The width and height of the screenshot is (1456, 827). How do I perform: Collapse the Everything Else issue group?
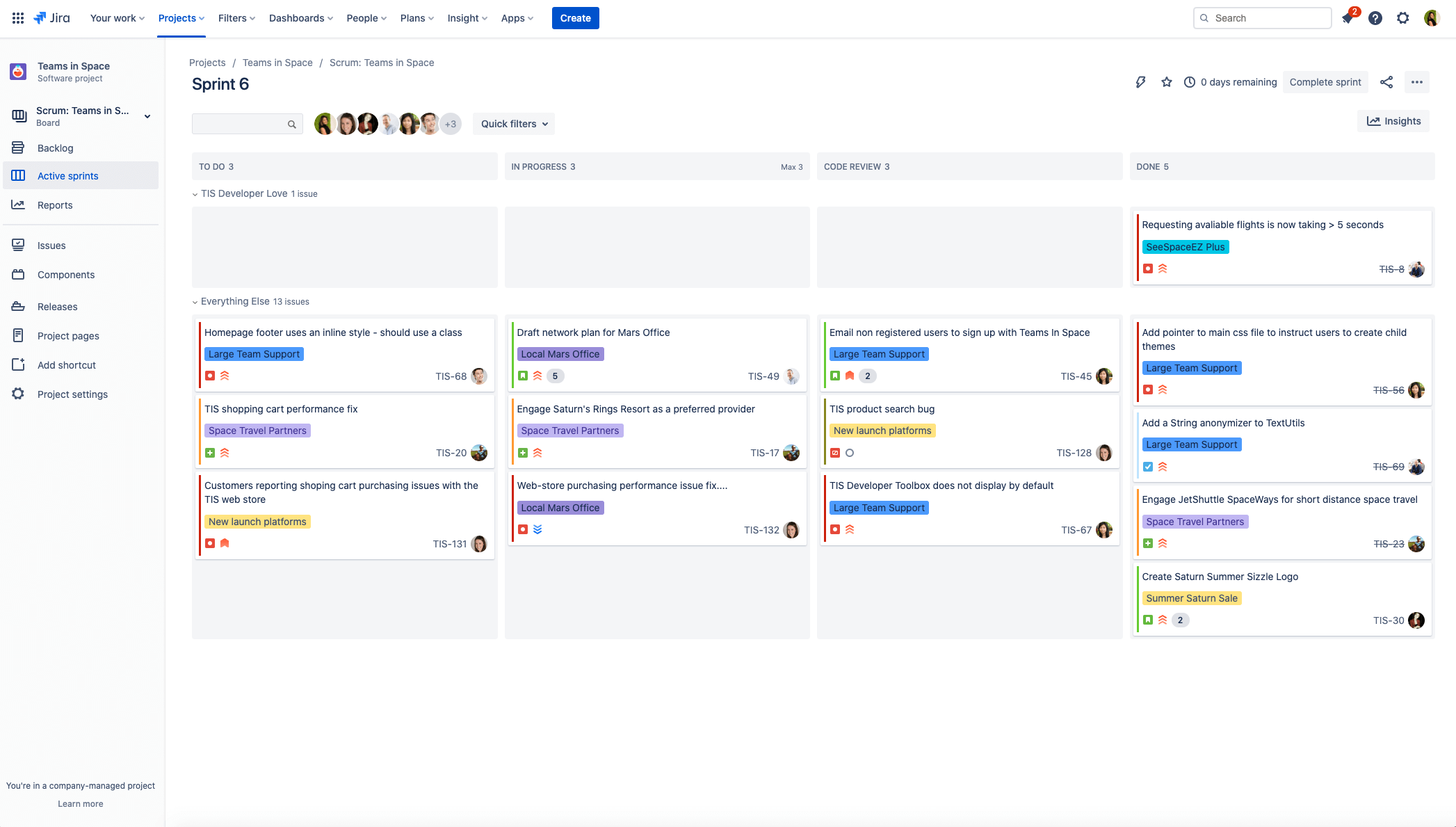195,302
